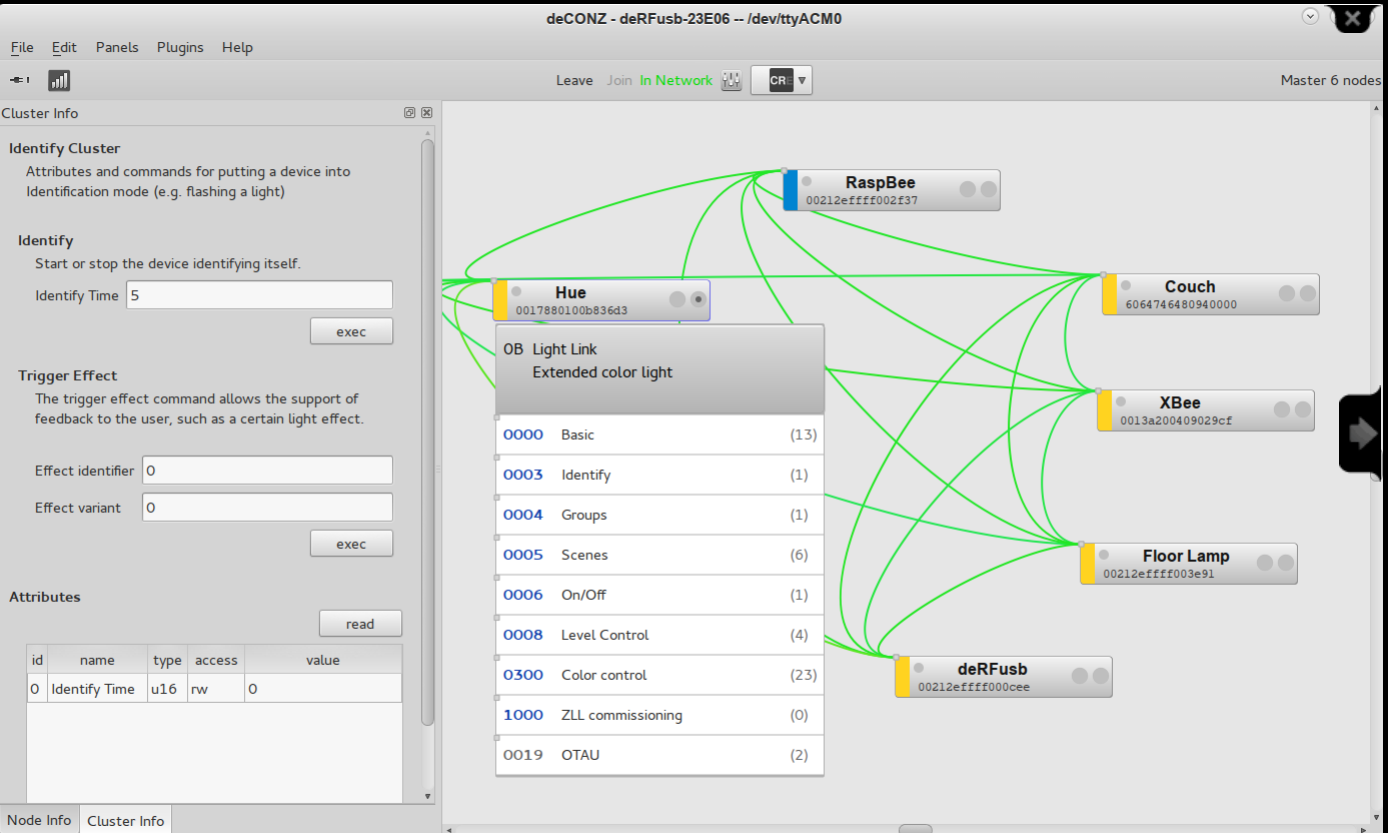Open the Edit menu

coord(64,47)
